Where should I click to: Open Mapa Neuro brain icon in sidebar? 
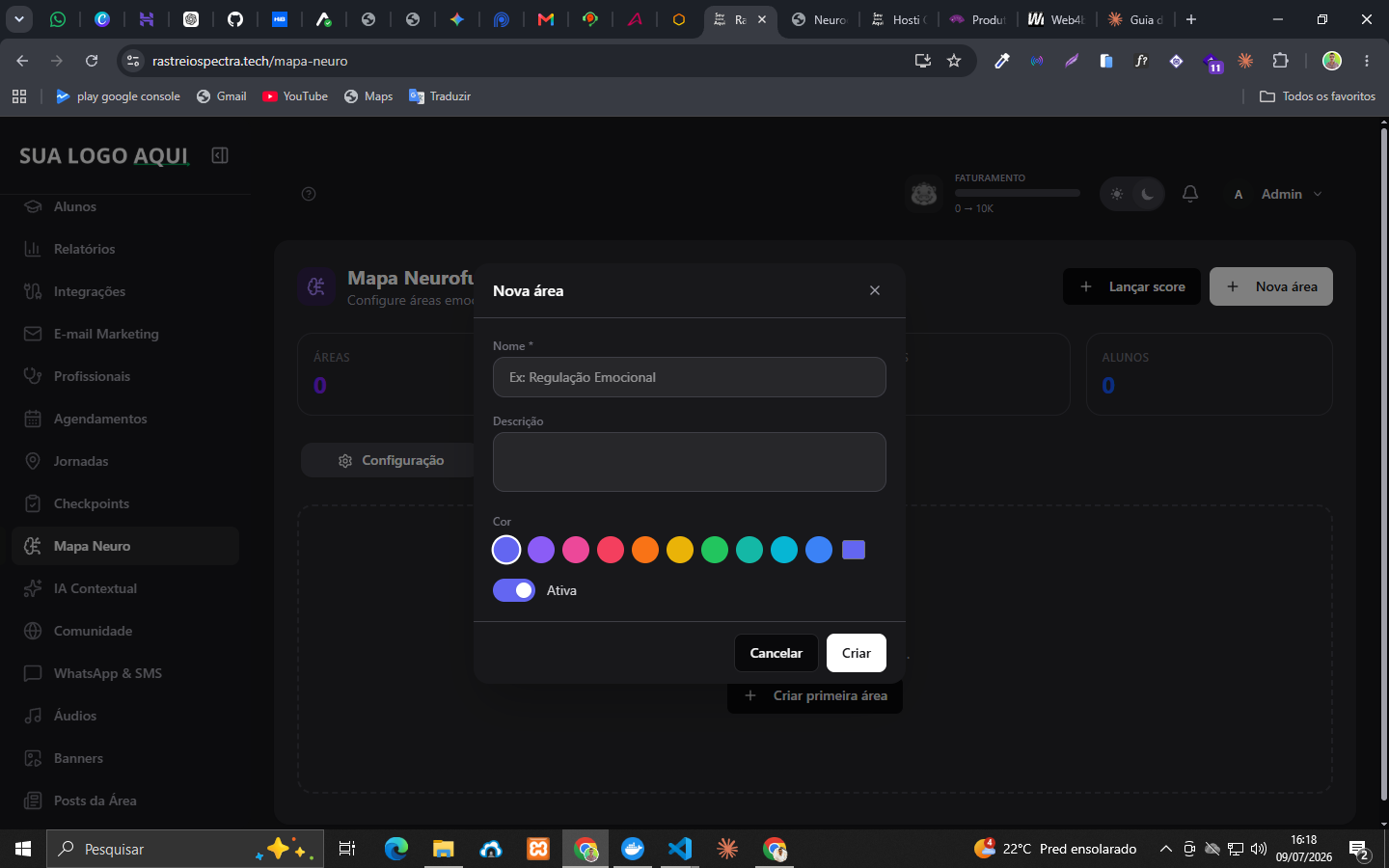coord(33,546)
